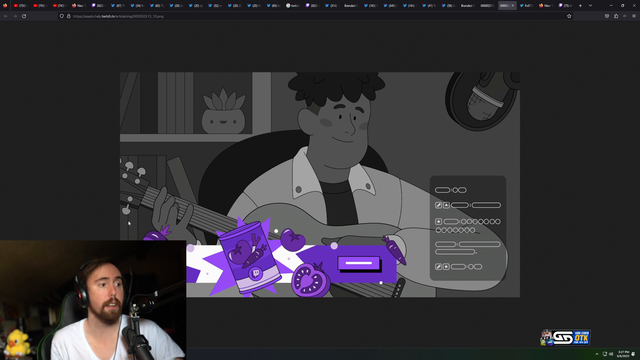
Task: Go back to the previous page
Action: pos(6,16)
